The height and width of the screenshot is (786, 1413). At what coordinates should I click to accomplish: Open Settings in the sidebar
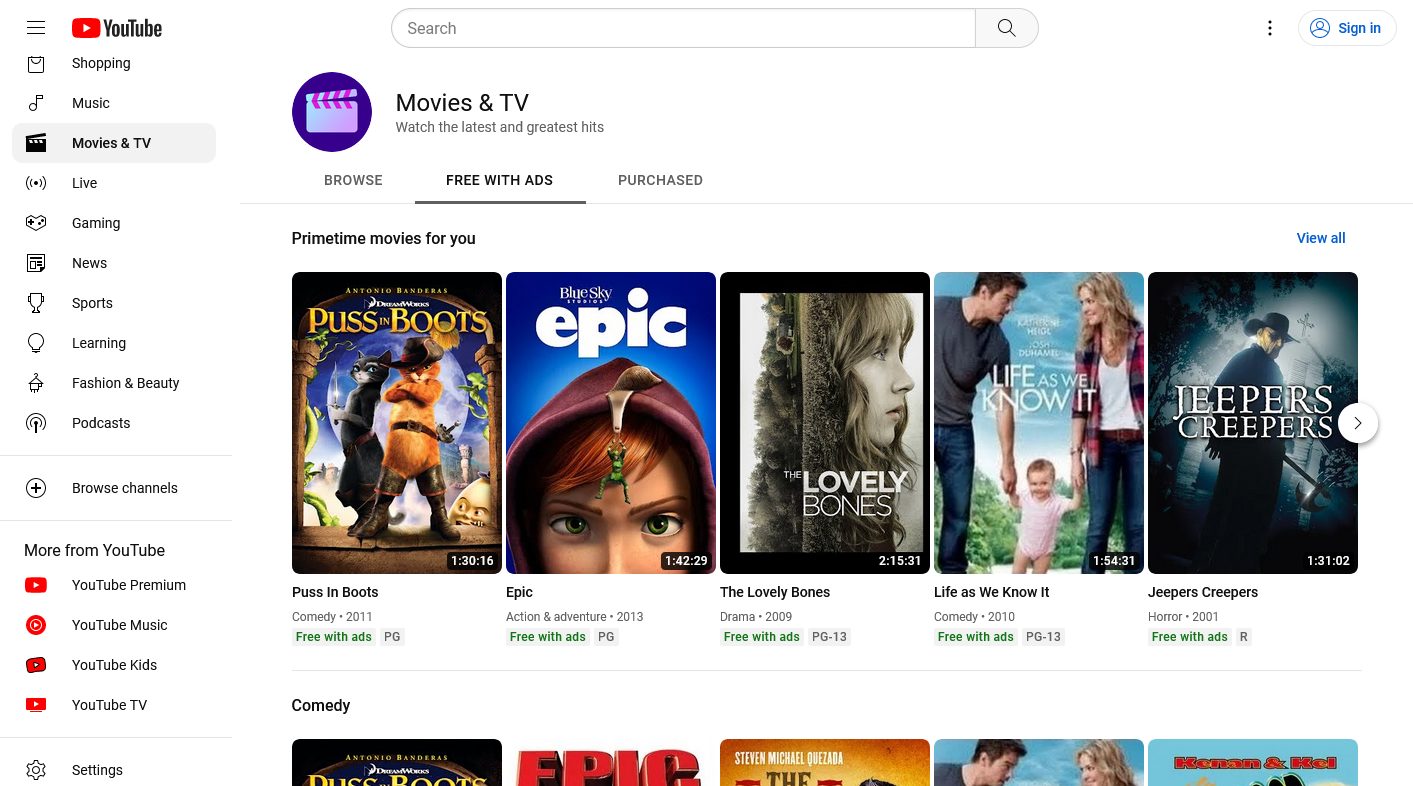coord(97,770)
